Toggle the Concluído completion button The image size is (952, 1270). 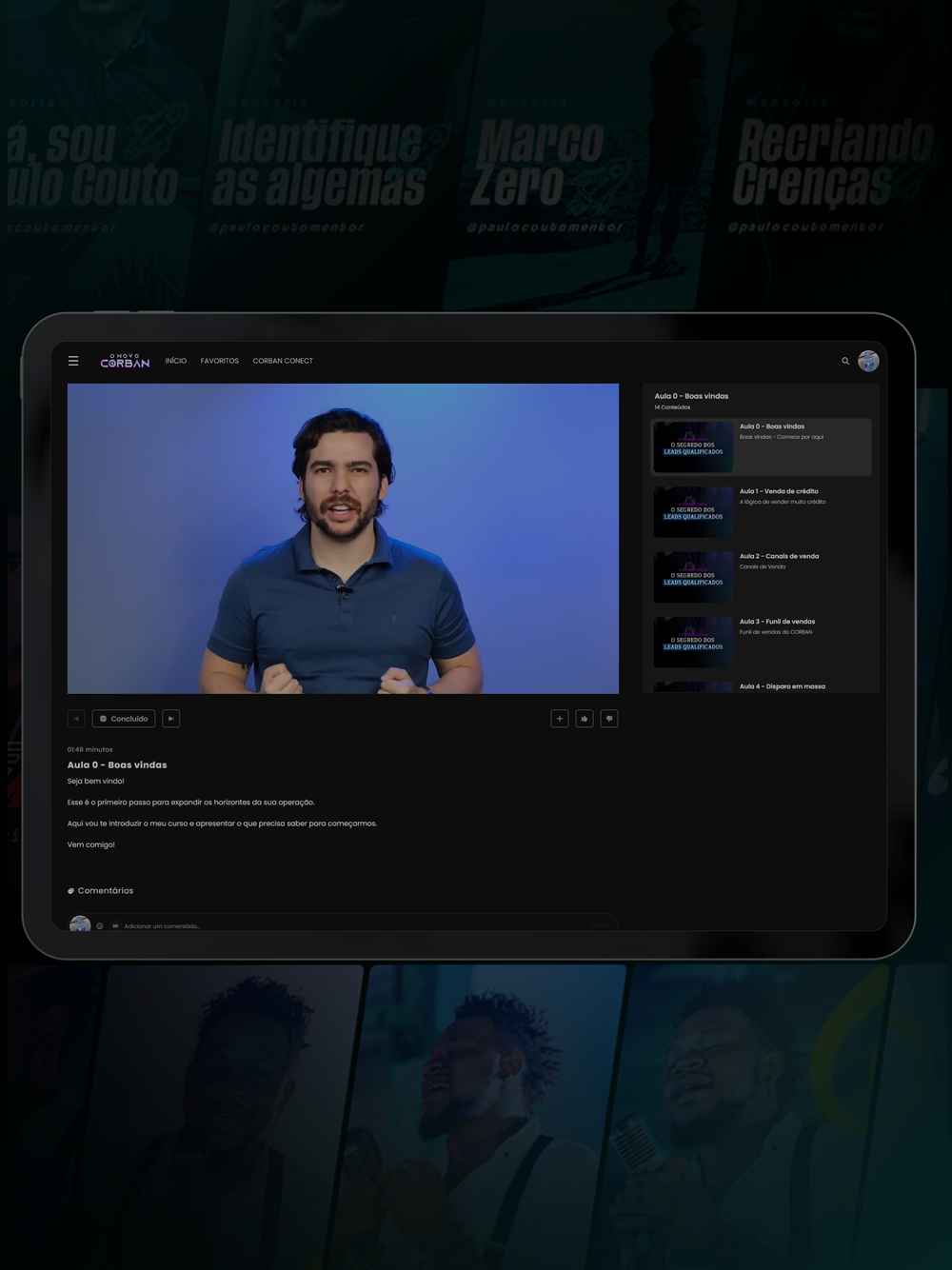(124, 719)
